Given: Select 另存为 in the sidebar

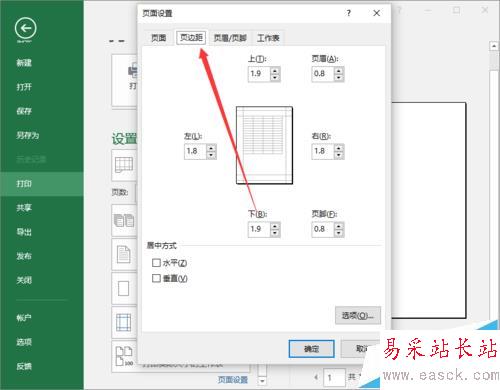Looking at the screenshot, I should click(x=28, y=135).
